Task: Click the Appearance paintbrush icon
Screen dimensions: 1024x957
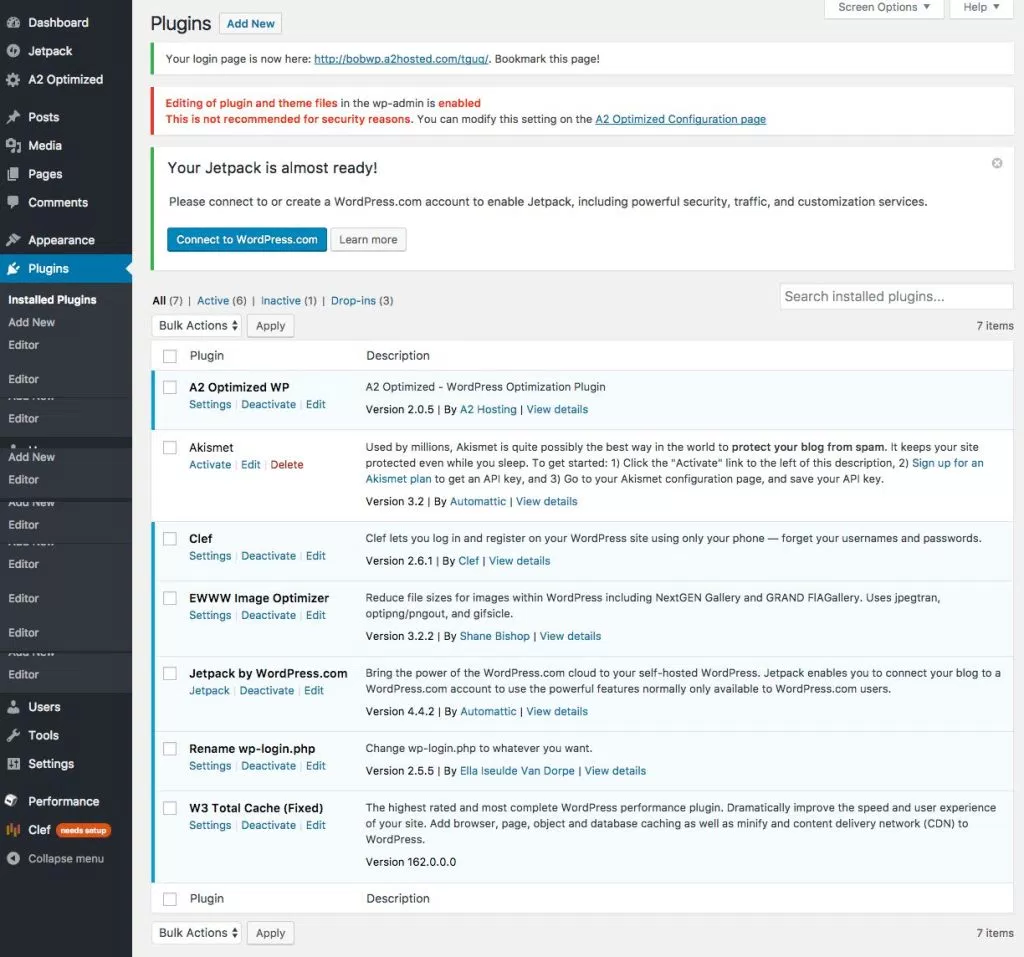Action: [13, 240]
